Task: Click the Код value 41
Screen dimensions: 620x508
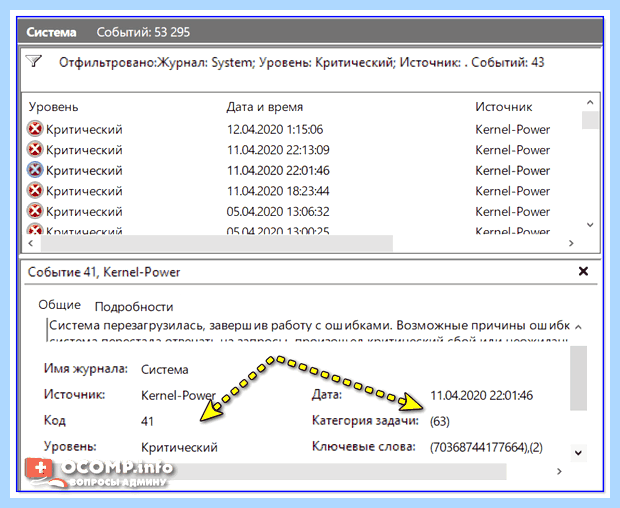Action: pos(147,421)
